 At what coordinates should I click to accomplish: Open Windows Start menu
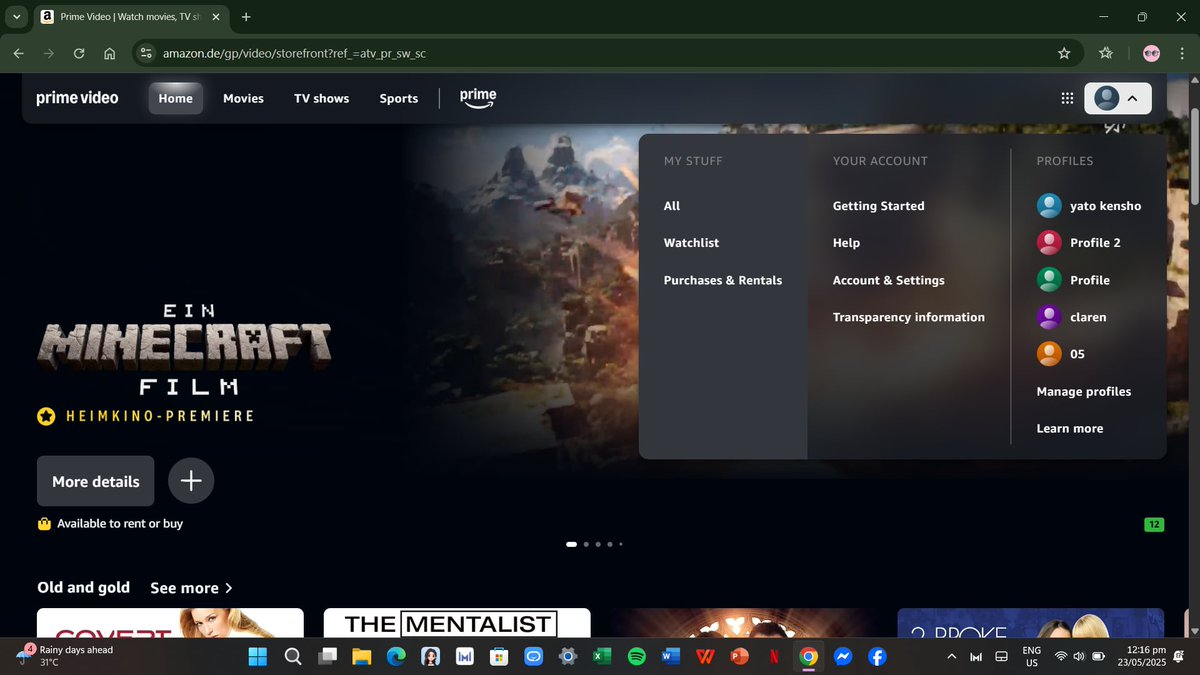[x=258, y=657]
